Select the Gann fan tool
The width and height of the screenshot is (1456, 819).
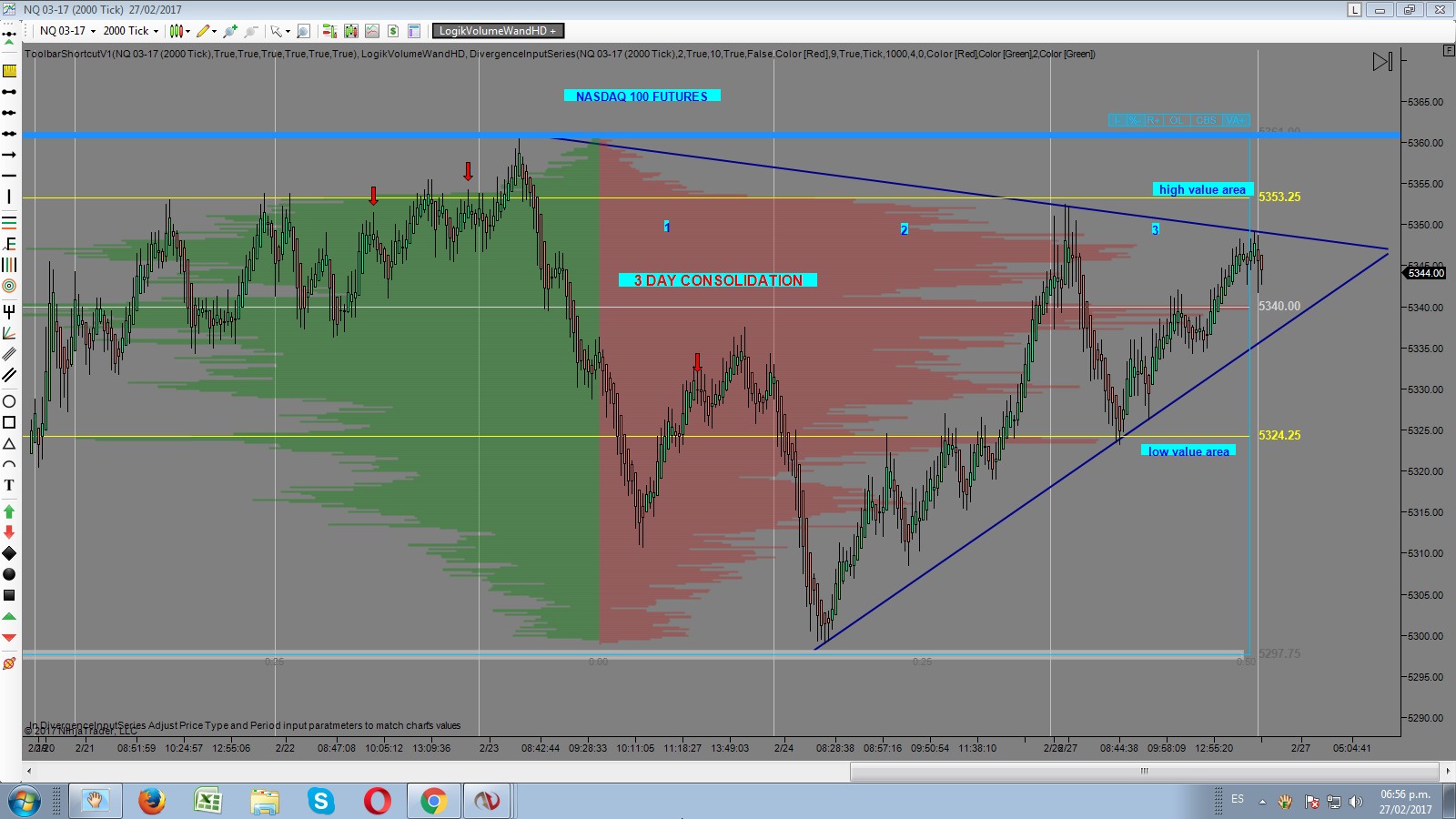pyautogui.click(x=9, y=333)
